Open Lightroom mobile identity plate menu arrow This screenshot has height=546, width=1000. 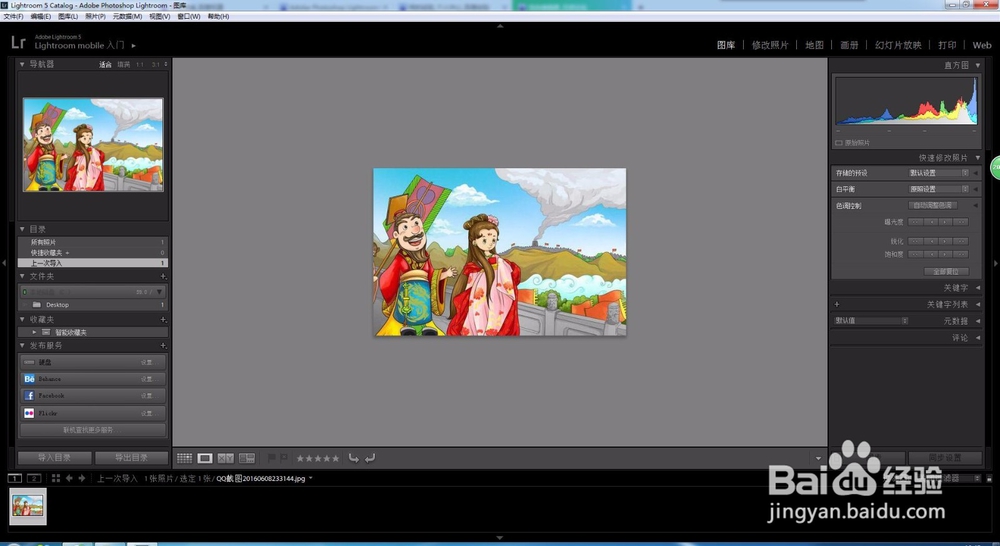click(x=133, y=45)
